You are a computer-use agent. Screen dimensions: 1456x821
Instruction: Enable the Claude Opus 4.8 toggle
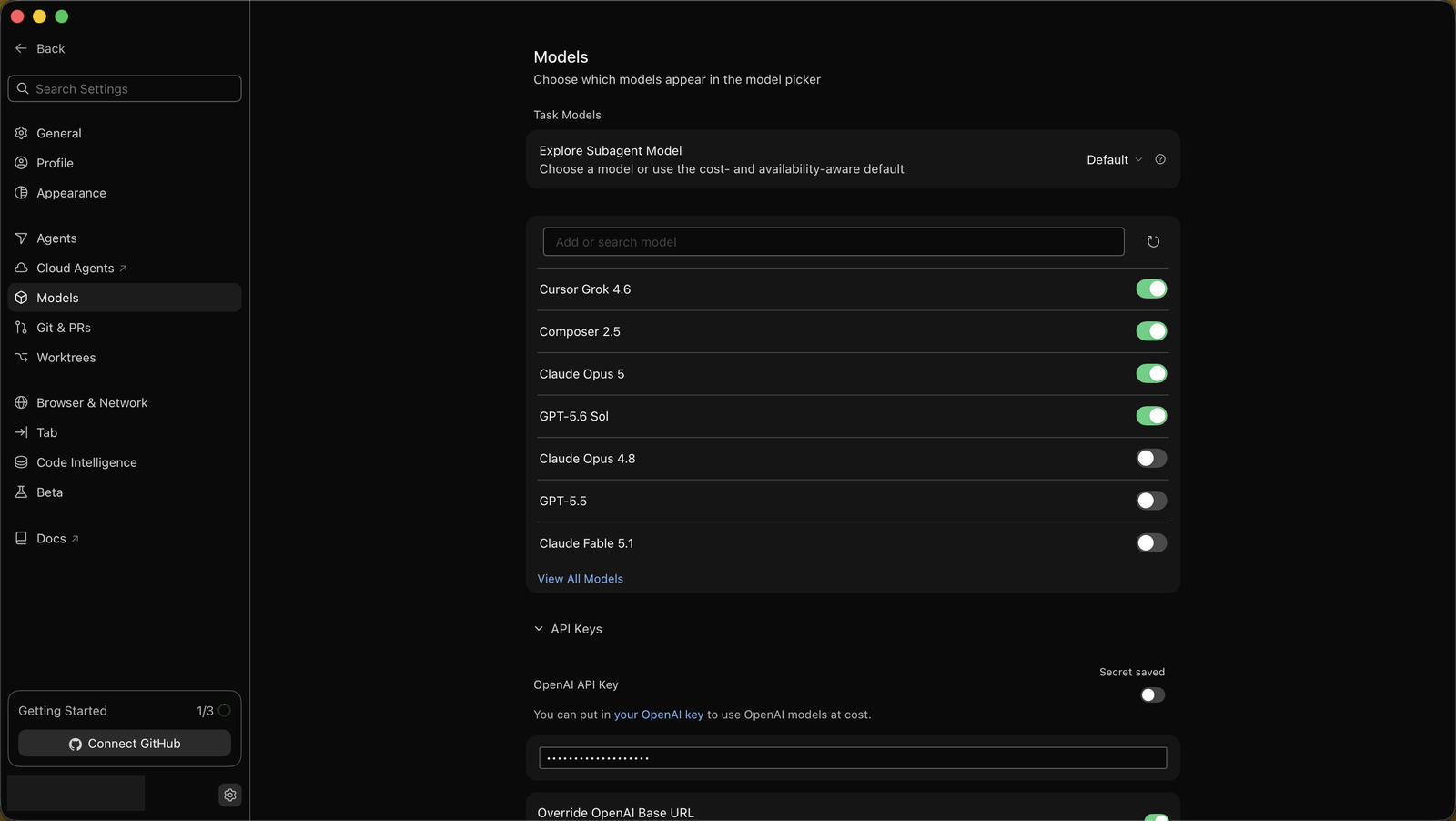[1151, 458]
